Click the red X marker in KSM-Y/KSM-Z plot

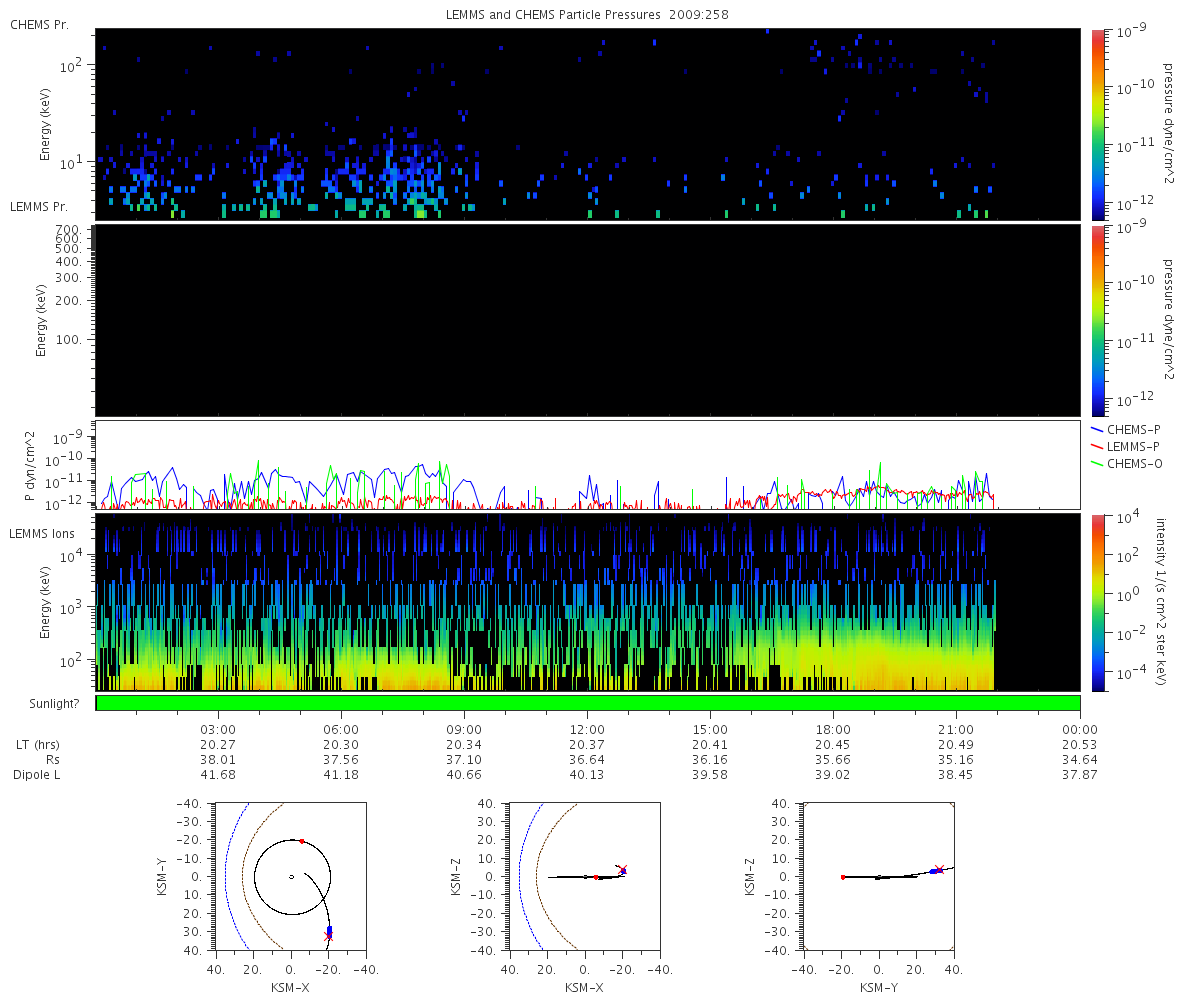click(938, 869)
